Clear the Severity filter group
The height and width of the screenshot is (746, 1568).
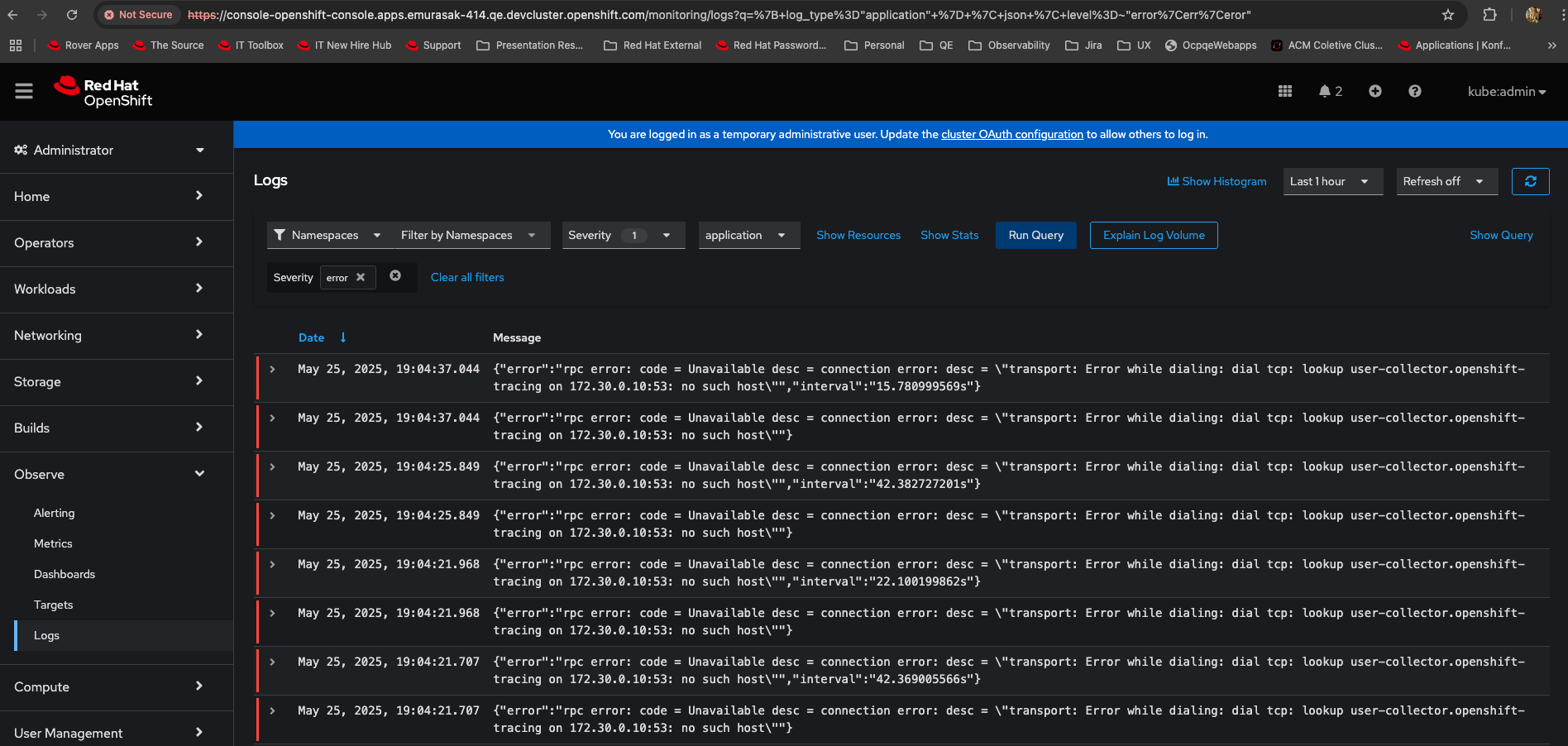[x=395, y=276]
